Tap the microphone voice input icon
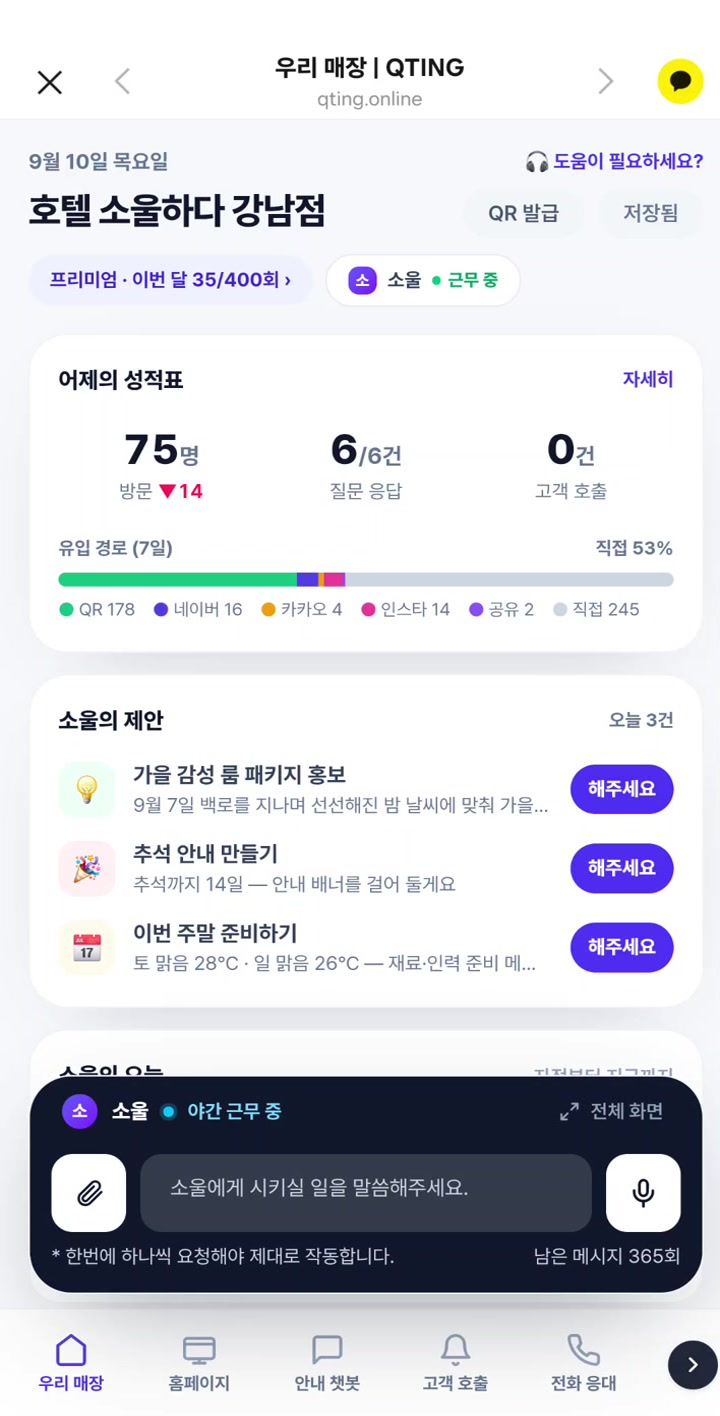Image resolution: width=720 pixels, height=1416 pixels. [x=643, y=1192]
